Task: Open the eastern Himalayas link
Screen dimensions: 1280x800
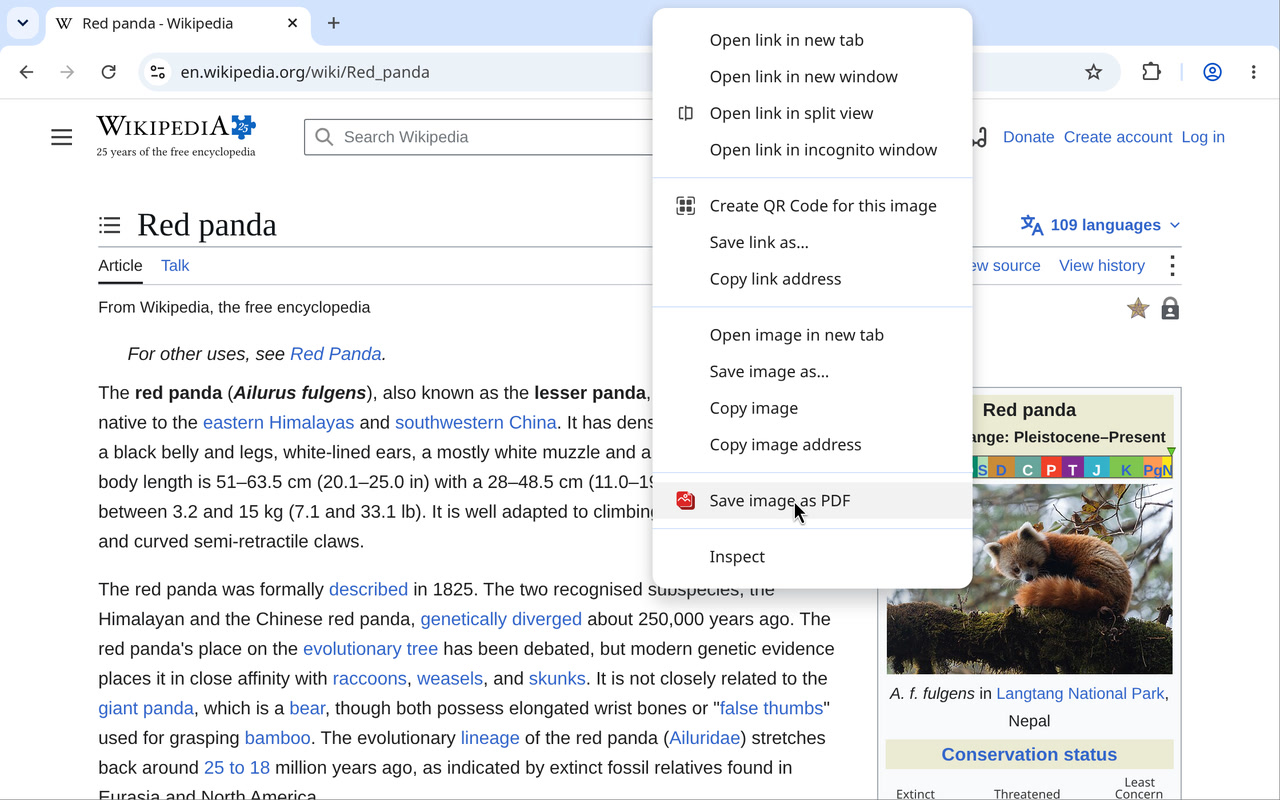Action: coord(279,422)
